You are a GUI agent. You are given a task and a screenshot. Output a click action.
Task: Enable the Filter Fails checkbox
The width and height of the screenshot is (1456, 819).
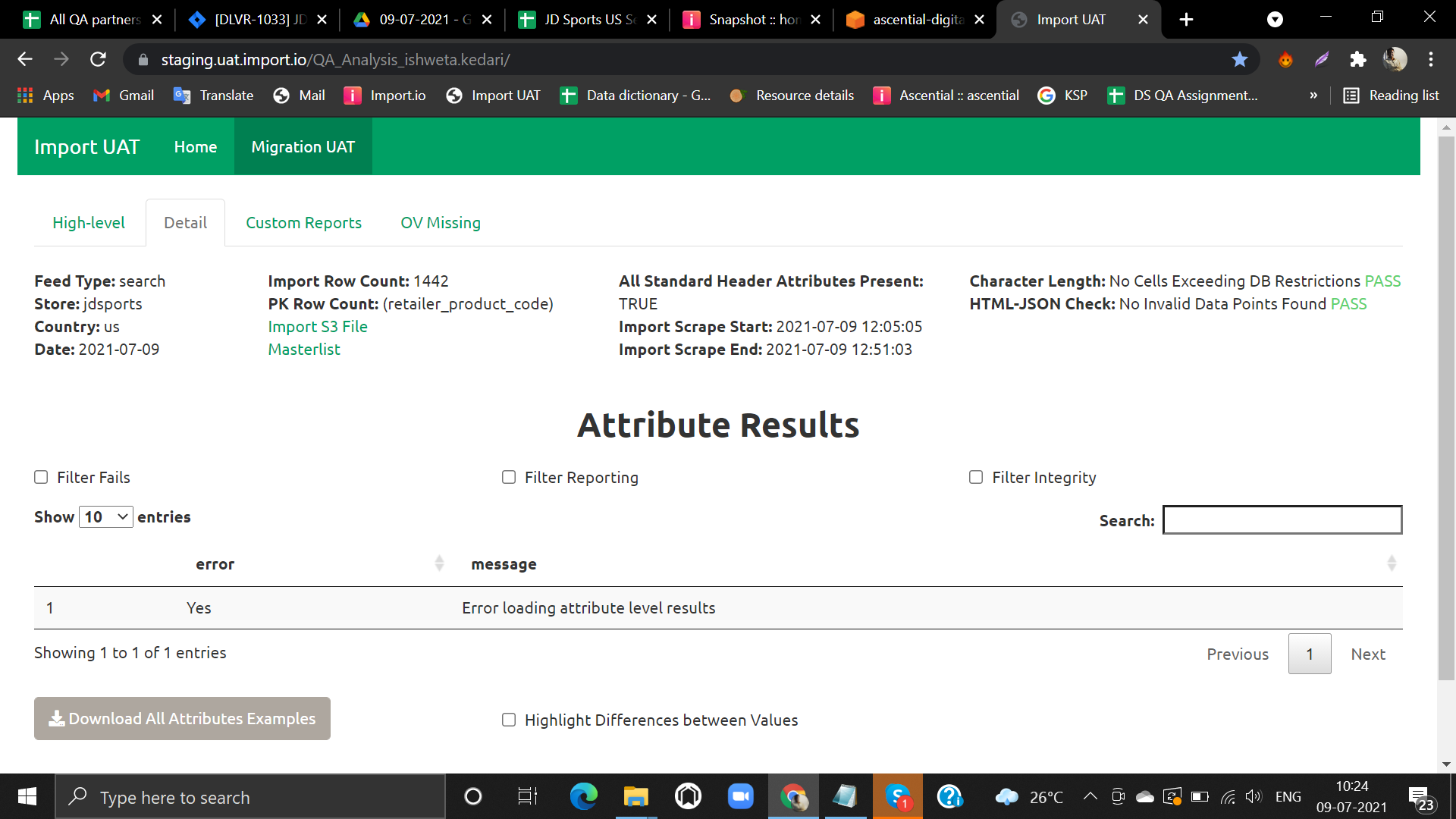pyautogui.click(x=41, y=477)
